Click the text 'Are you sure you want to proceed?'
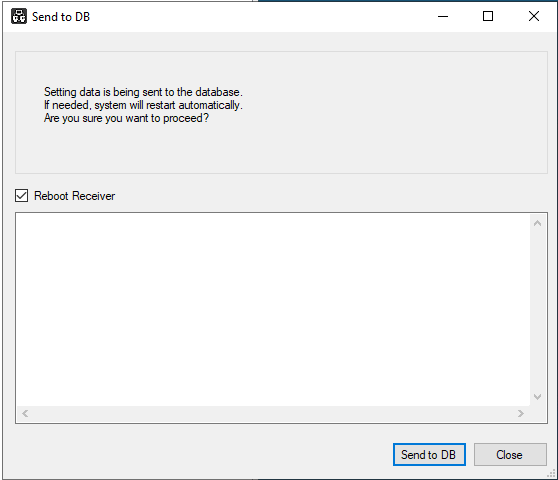The image size is (558, 480). (x=126, y=118)
